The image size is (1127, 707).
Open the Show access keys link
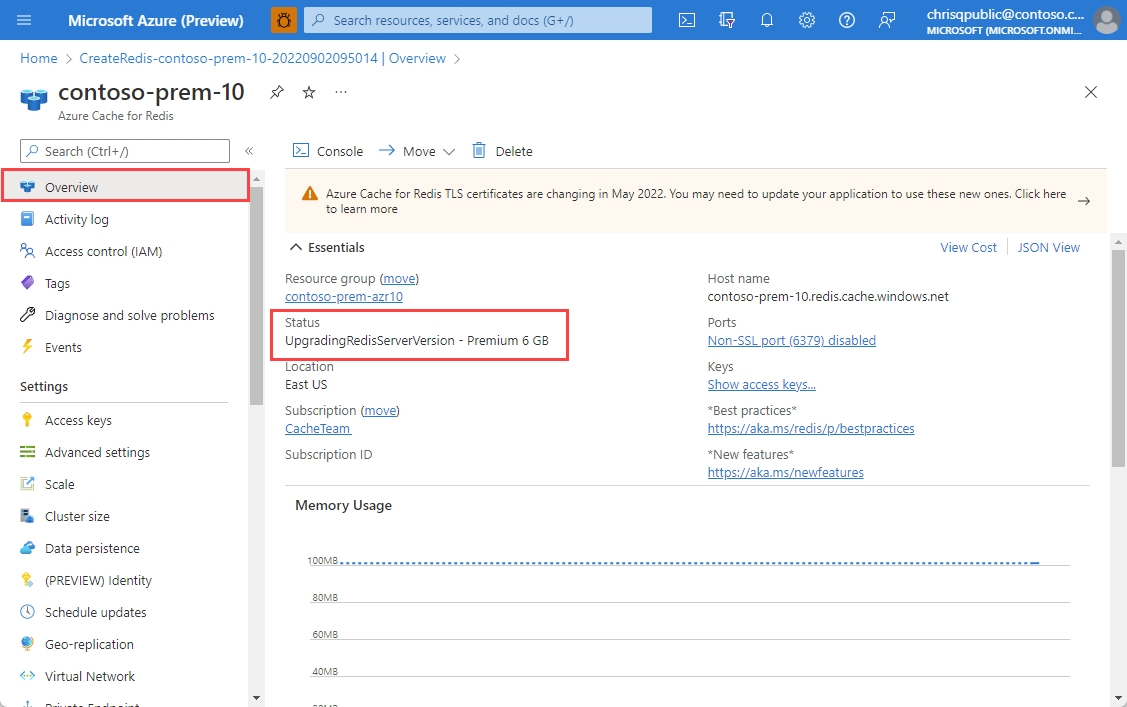[x=761, y=384]
